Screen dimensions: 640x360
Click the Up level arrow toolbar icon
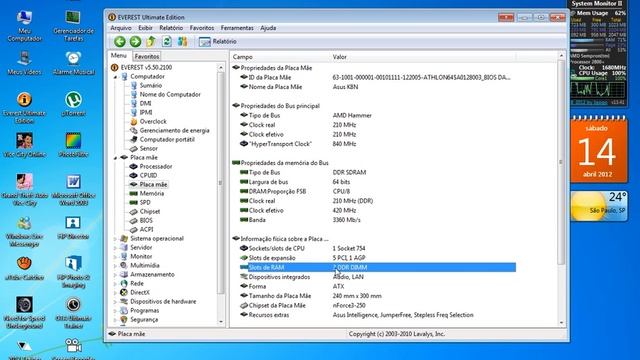[151, 41]
